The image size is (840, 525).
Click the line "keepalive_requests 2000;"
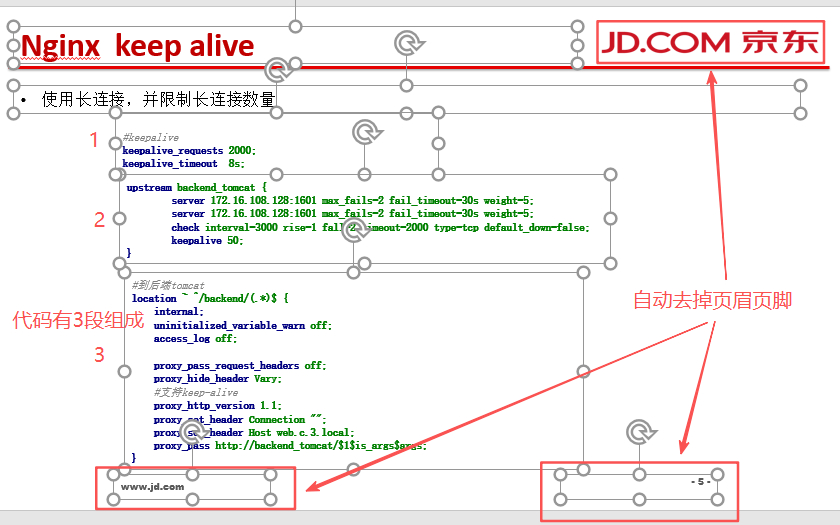189,151
